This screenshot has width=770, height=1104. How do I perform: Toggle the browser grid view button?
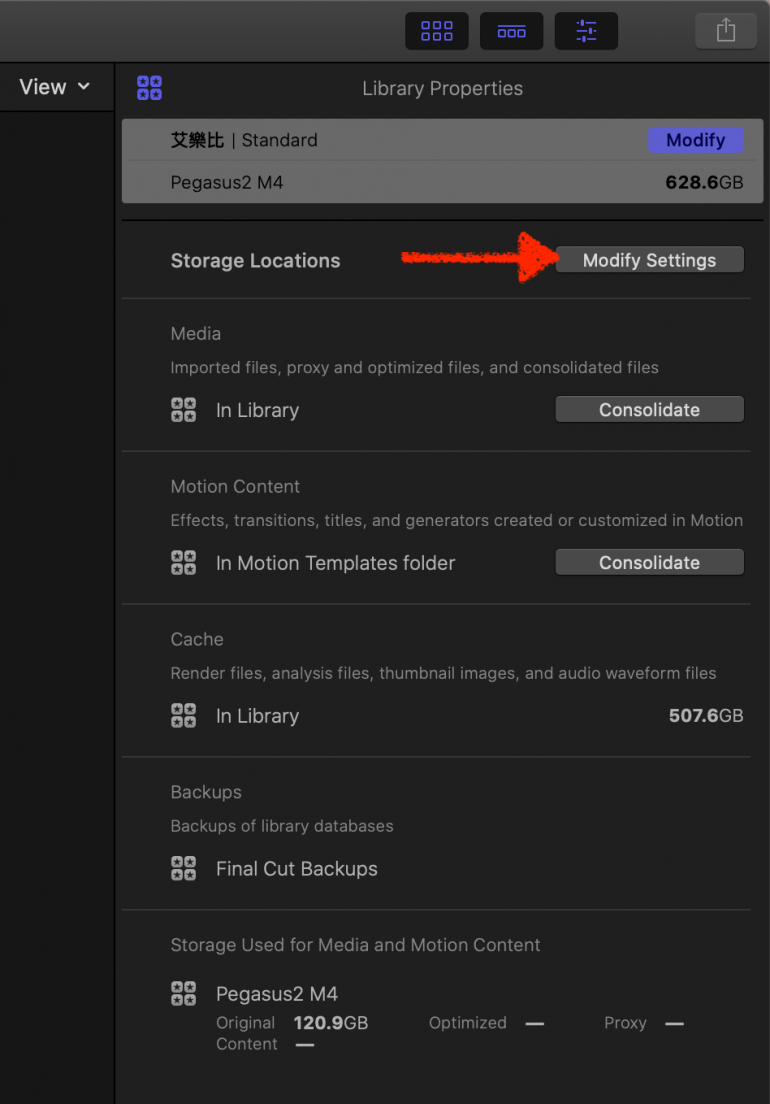(x=436, y=31)
